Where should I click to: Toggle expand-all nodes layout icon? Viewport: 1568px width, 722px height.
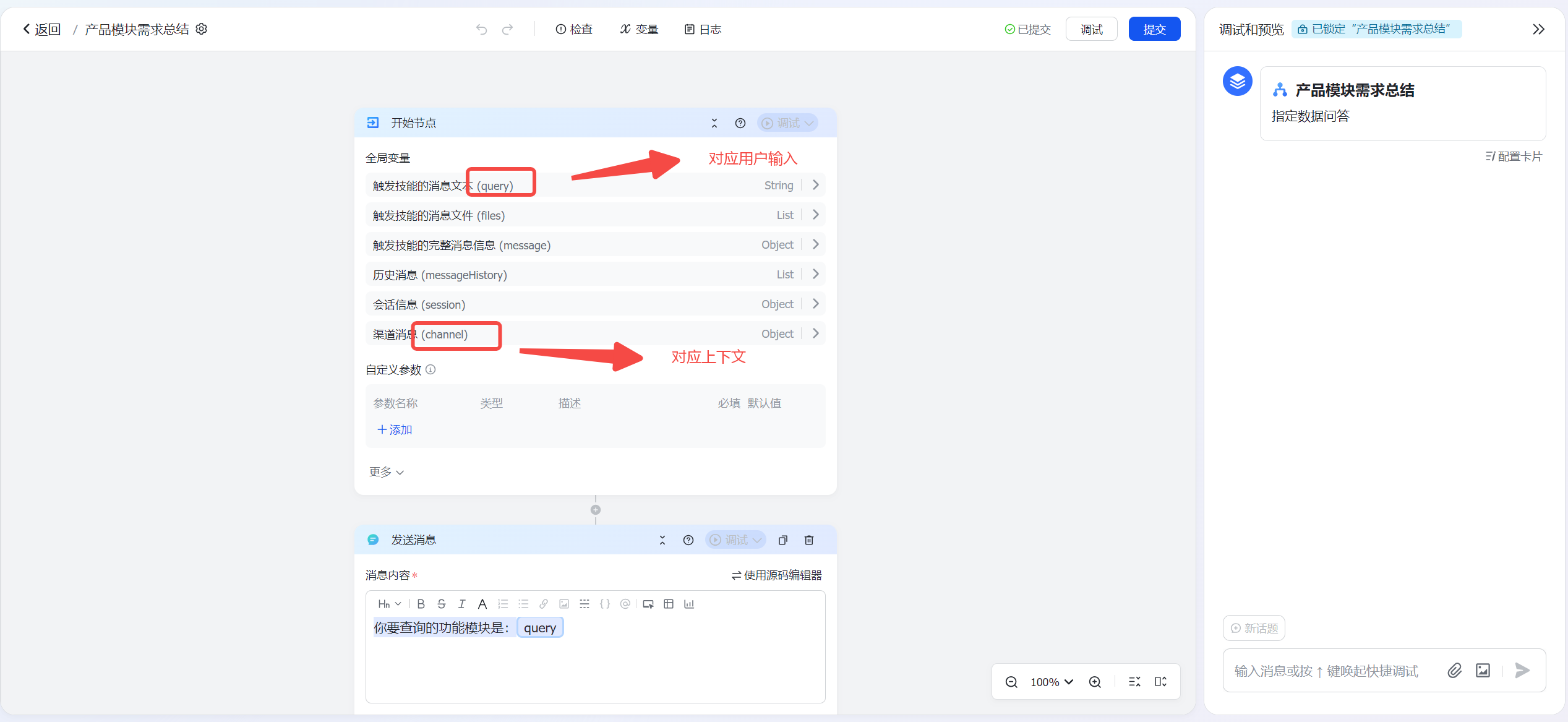click(x=1161, y=682)
